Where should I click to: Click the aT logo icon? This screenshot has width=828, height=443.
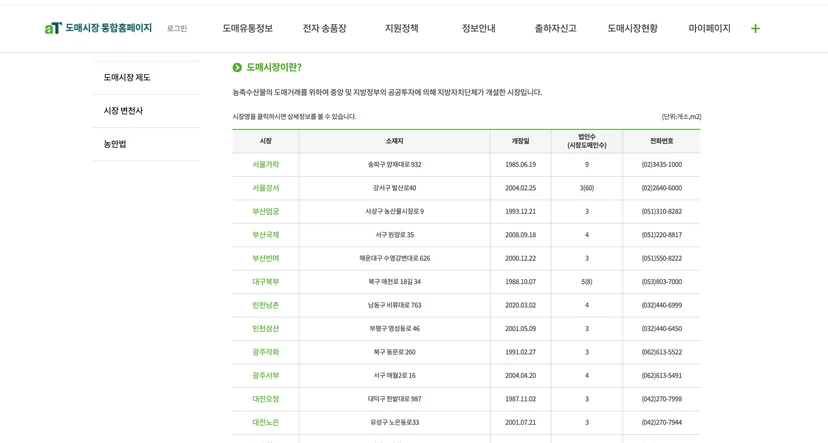[53, 28]
